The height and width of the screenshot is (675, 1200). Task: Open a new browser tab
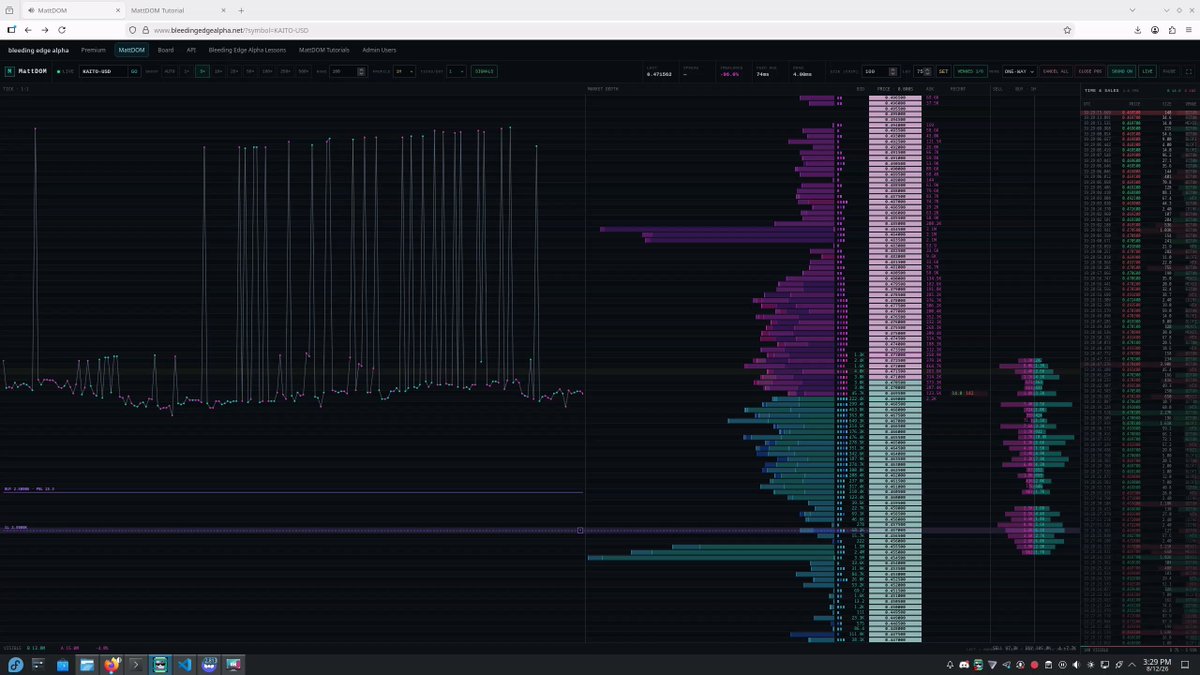click(x=241, y=10)
